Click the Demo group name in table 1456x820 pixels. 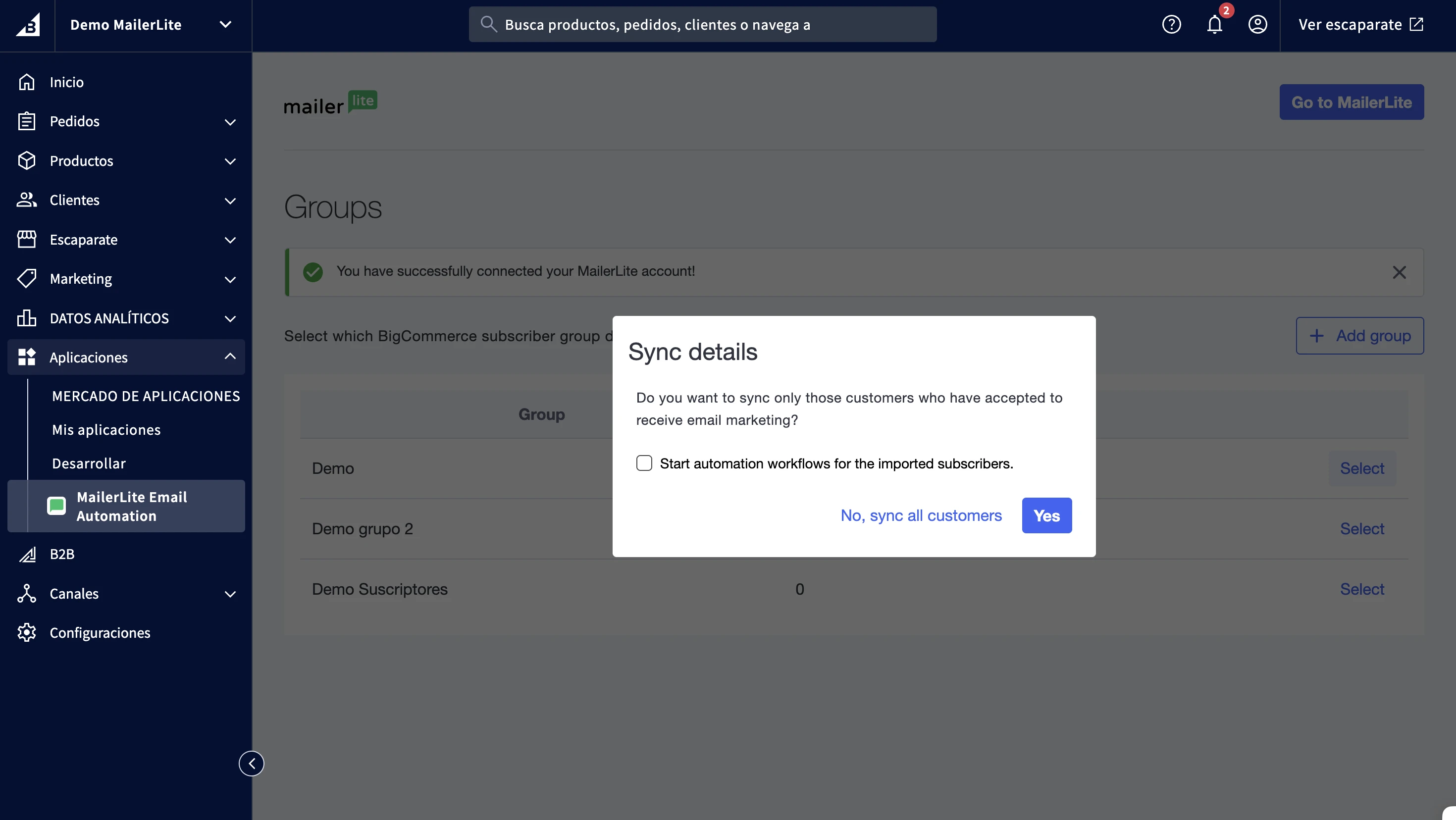click(x=333, y=468)
